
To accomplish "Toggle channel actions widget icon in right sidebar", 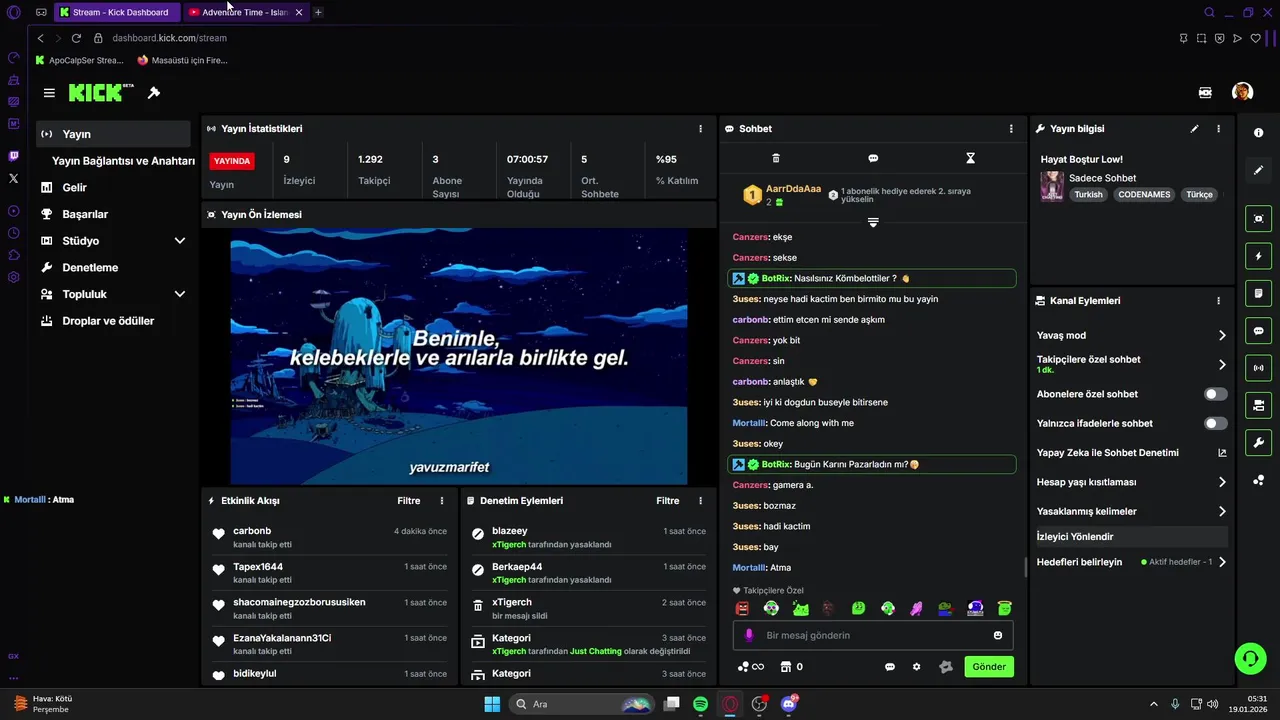I will coord(1258,405).
